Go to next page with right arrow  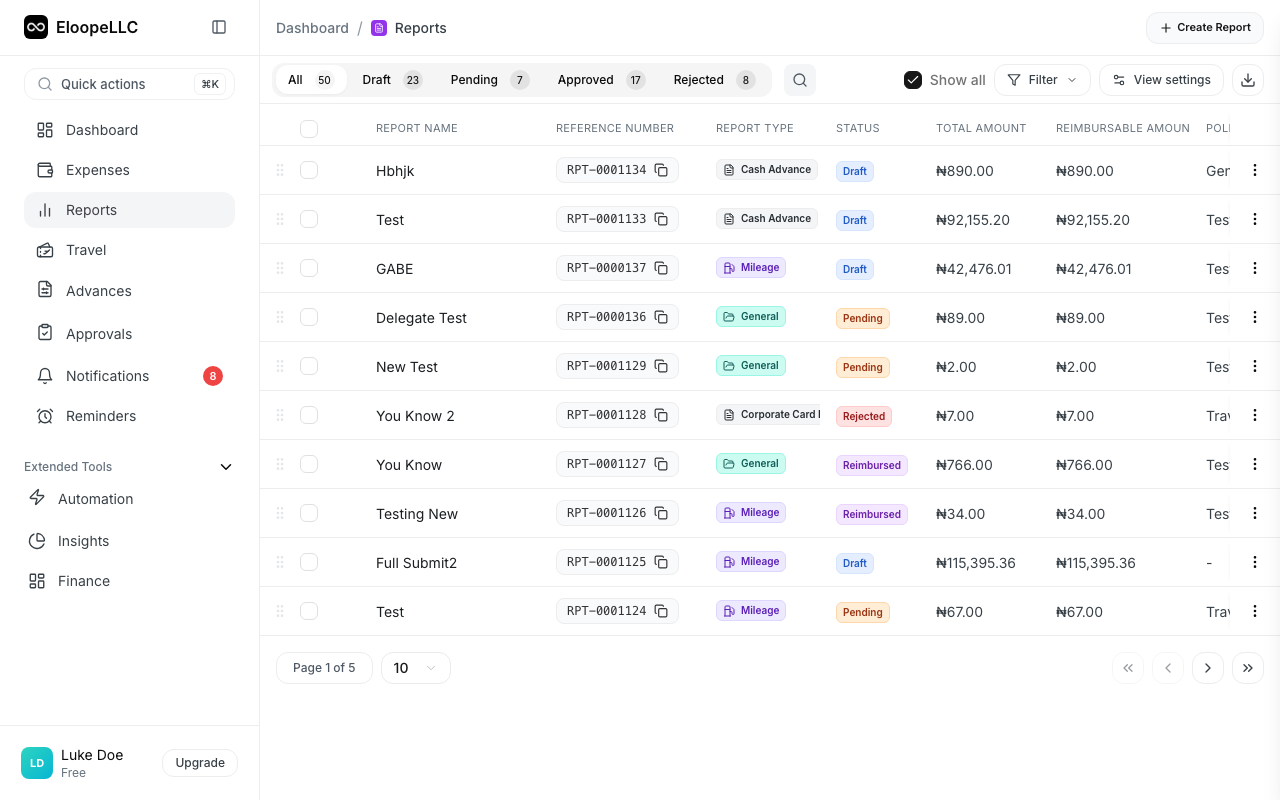tap(1208, 667)
